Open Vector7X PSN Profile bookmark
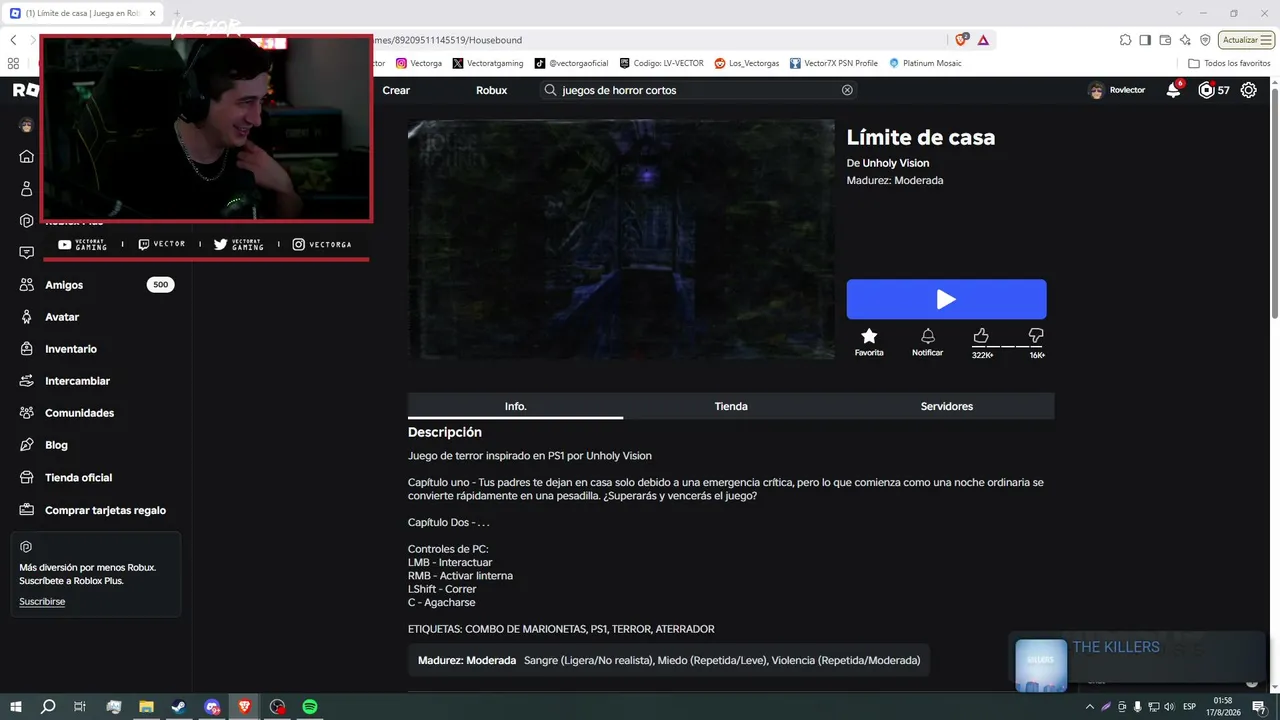 pyautogui.click(x=833, y=63)
